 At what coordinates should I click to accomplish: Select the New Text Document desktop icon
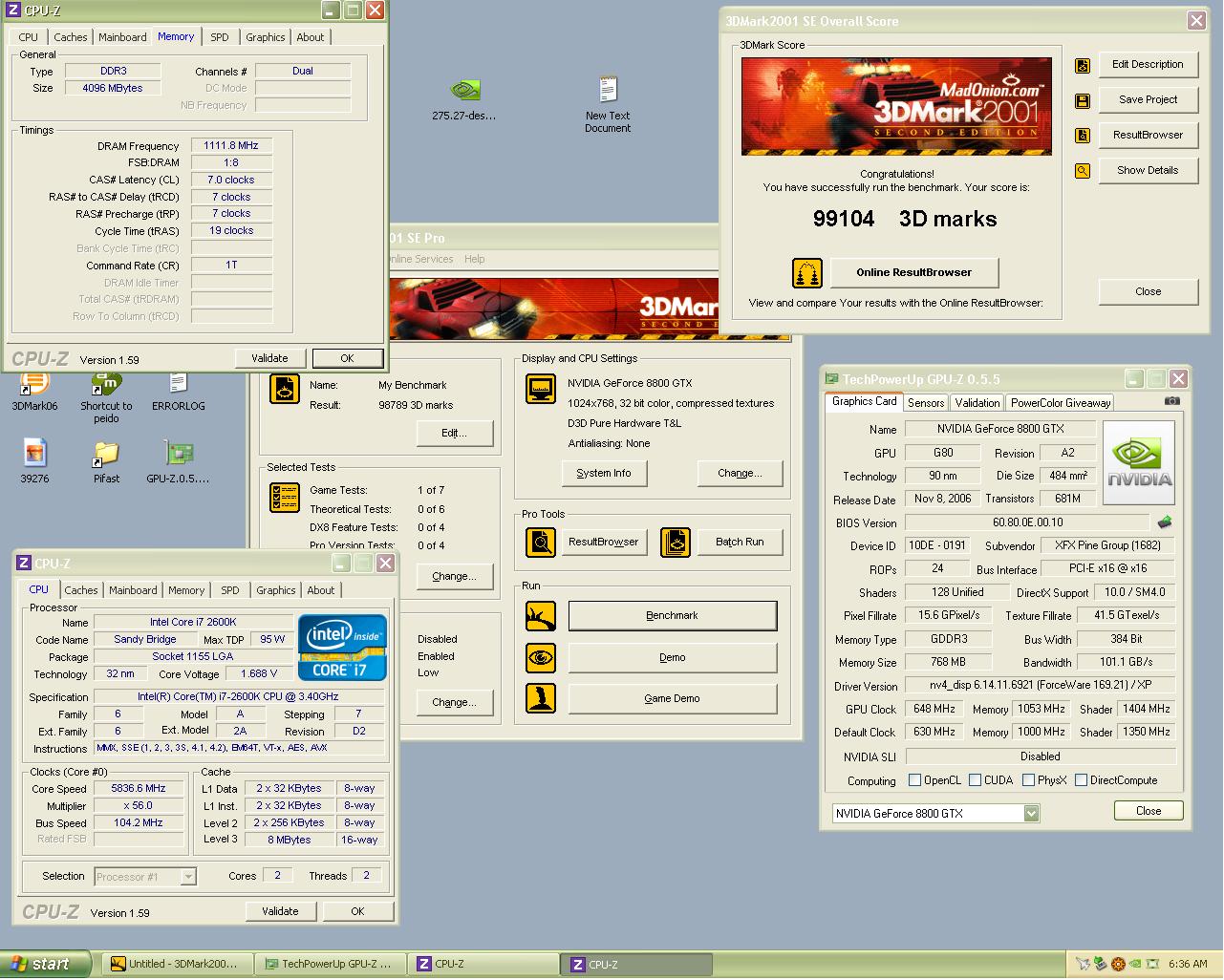coord(608,104)
